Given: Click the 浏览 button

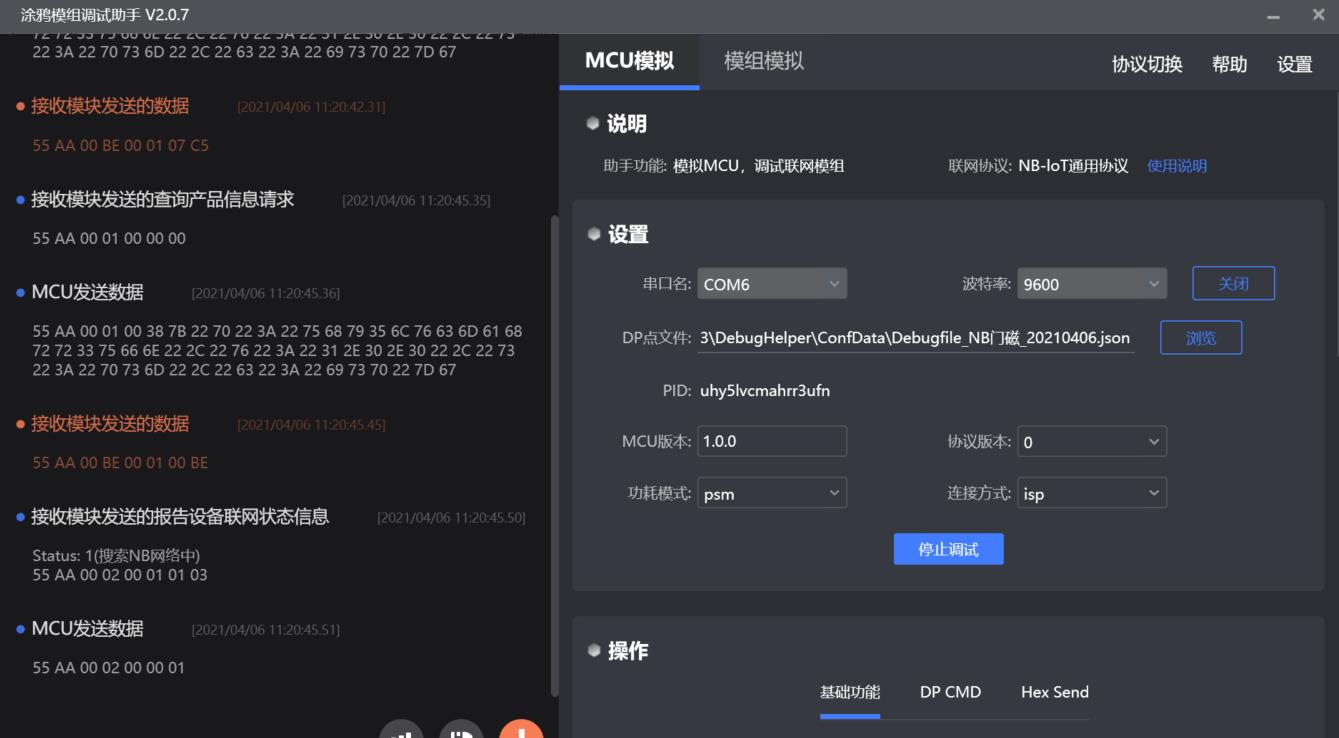Looking at the screenshot, I should tap(1201, 338).
